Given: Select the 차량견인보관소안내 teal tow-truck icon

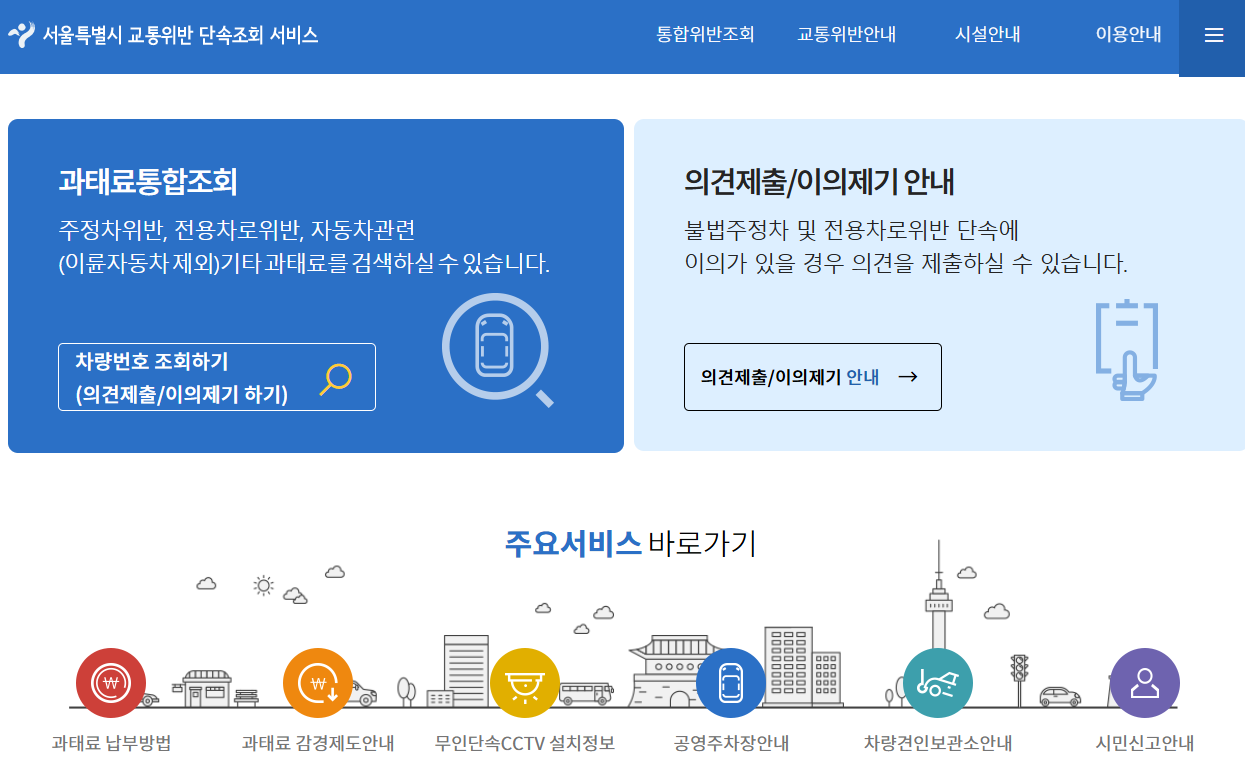Looking at the screenshot, I should [x=938, y=683].
